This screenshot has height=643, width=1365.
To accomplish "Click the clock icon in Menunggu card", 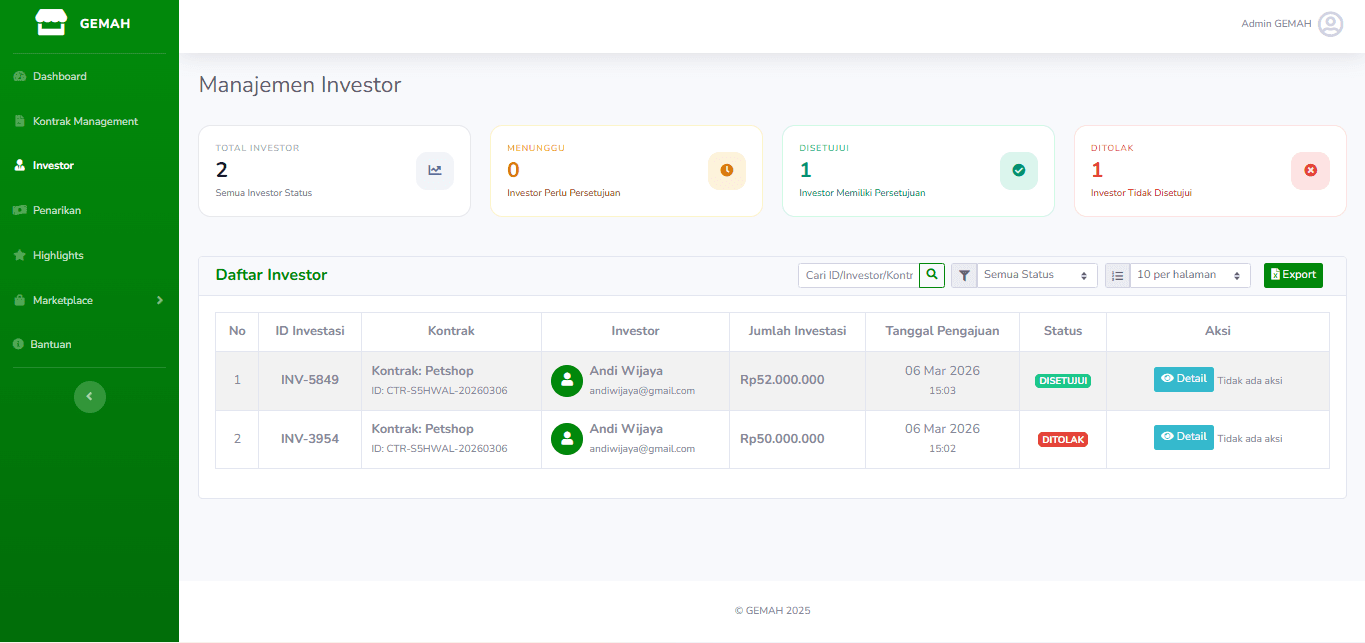I will 727,171.
